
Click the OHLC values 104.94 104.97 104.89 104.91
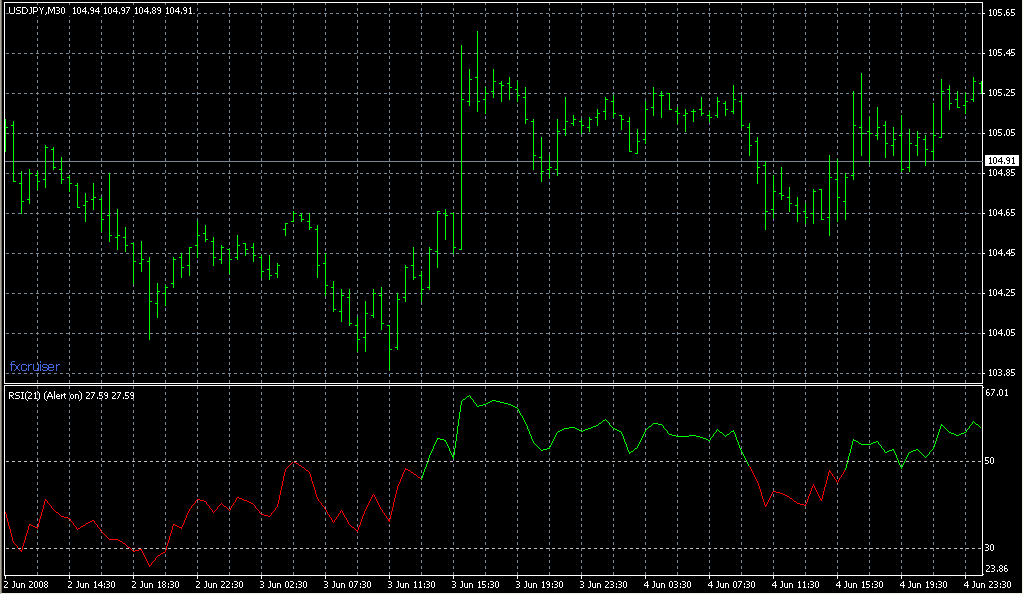[132, 11]
